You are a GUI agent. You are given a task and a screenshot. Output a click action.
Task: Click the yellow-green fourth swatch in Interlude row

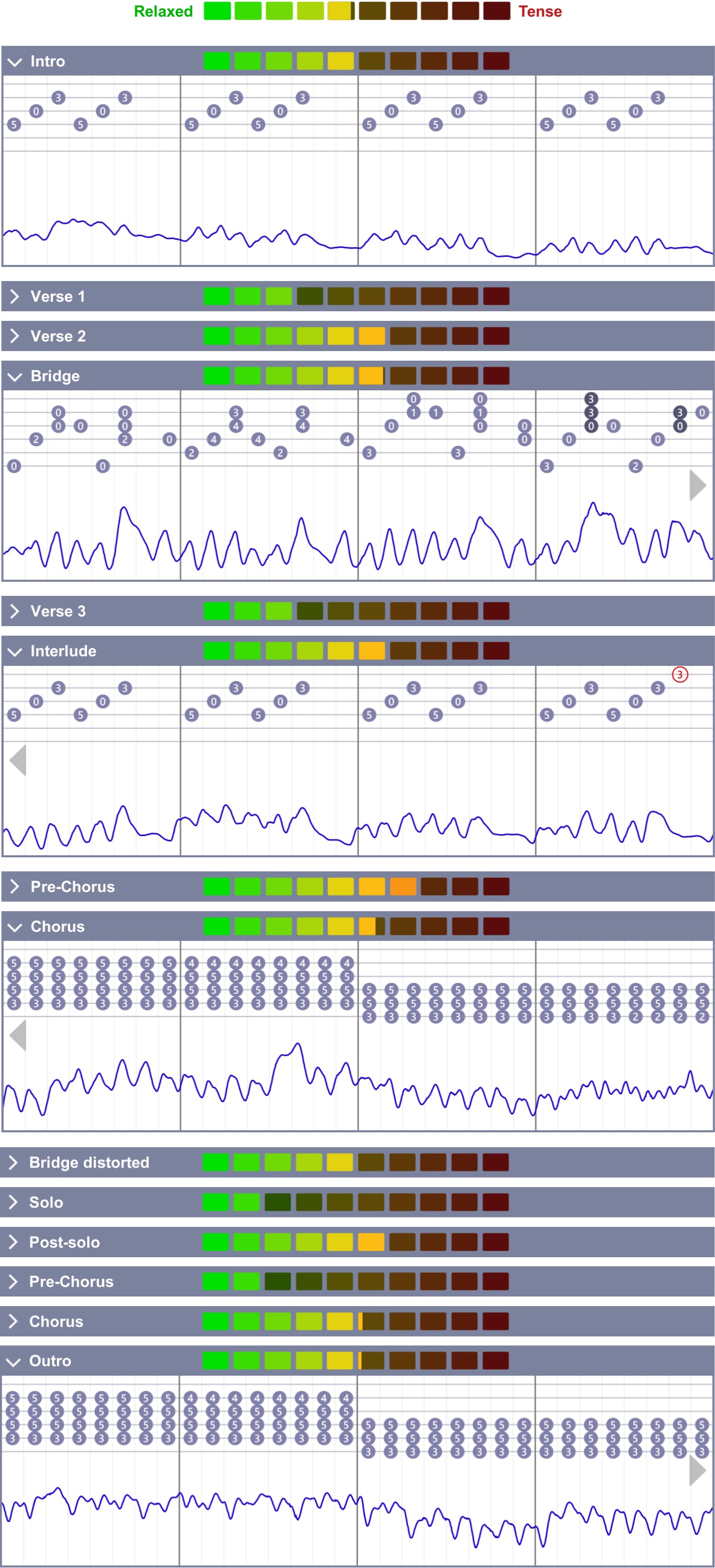coord(310,651)
